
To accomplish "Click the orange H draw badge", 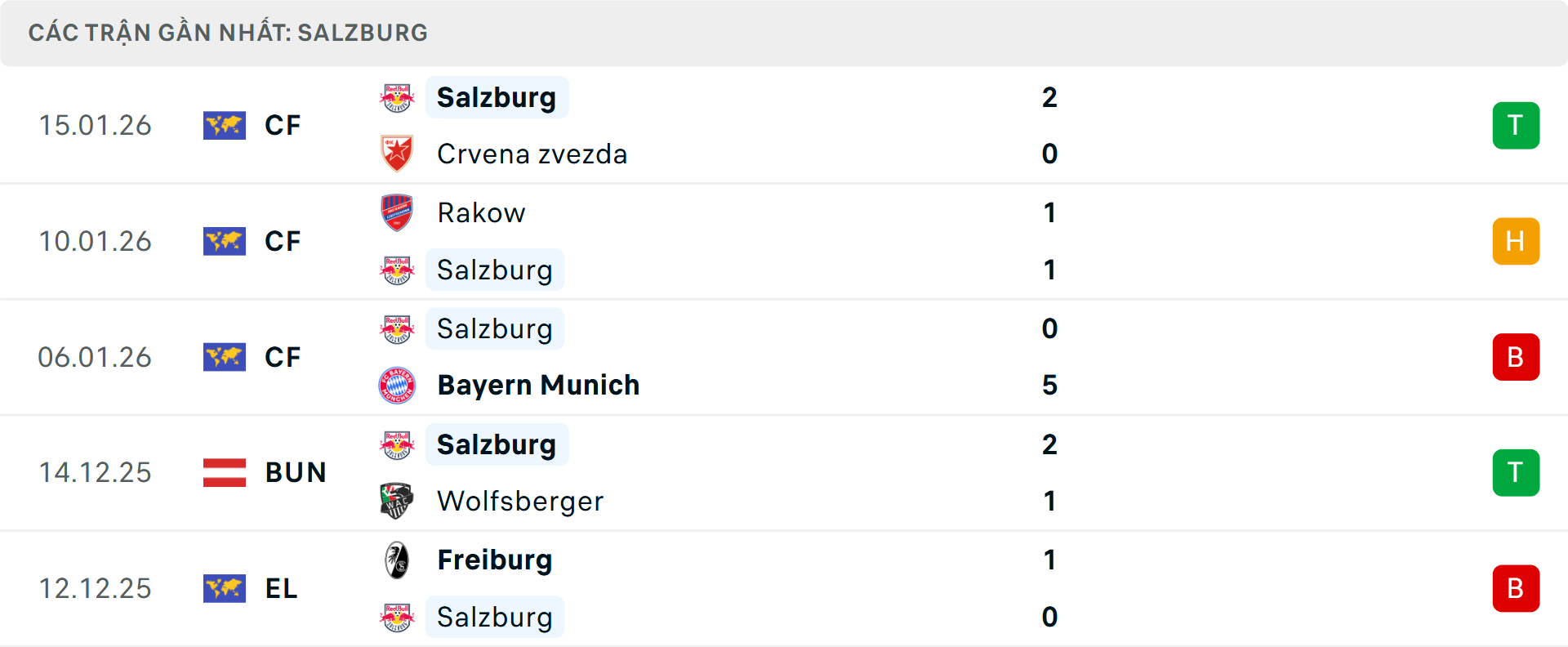I will (1516, 242).
